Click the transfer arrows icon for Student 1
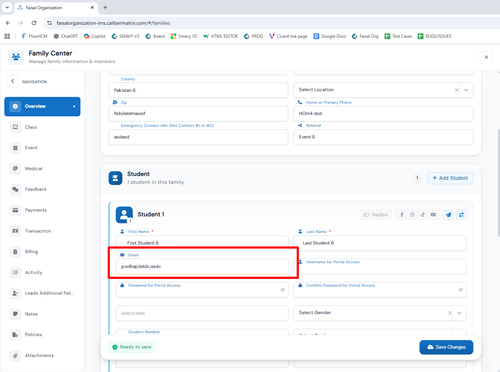This screenshot has height=372, width=500. tap(461, 215)
